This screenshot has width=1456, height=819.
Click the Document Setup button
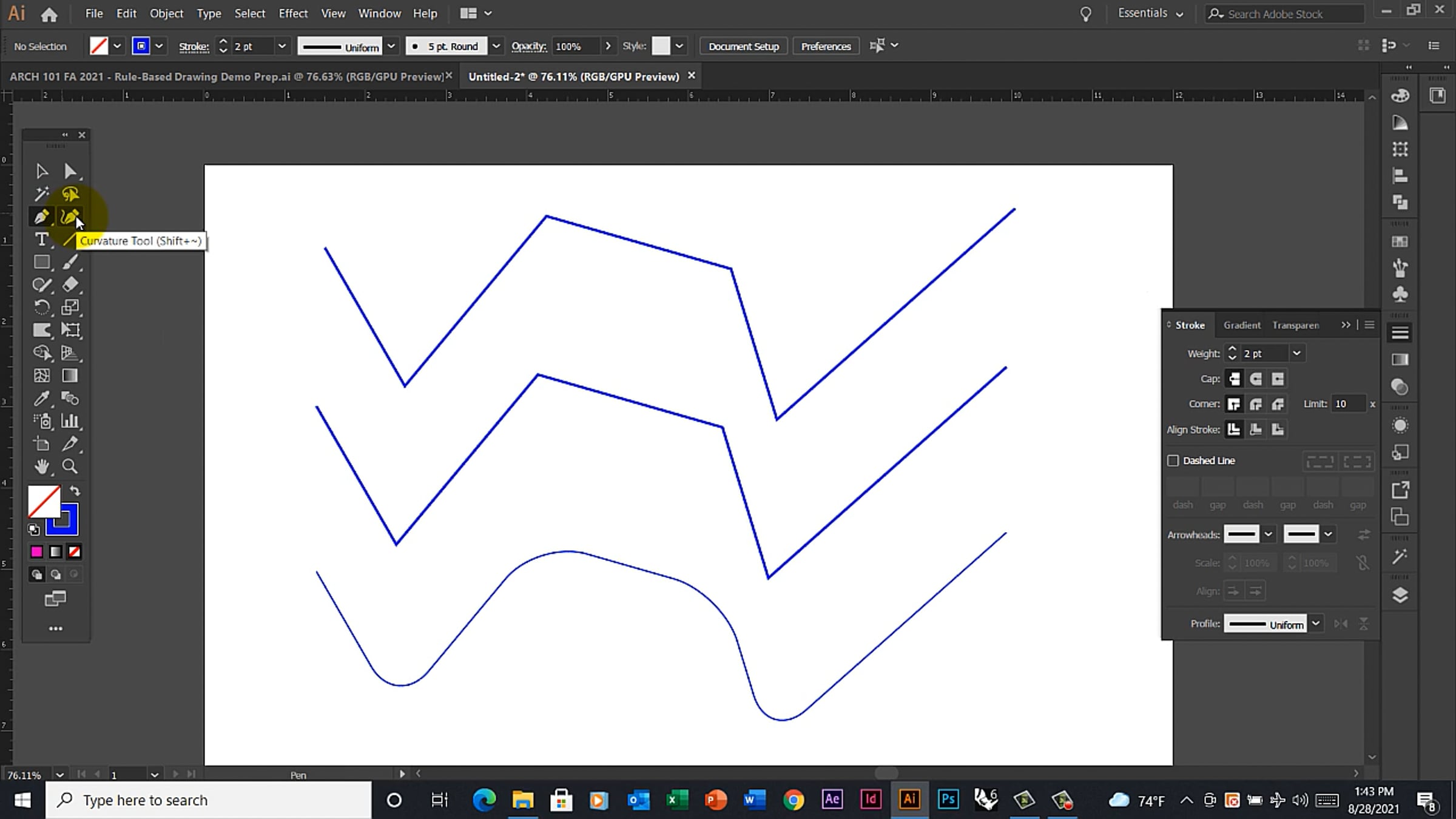[743, 46]
